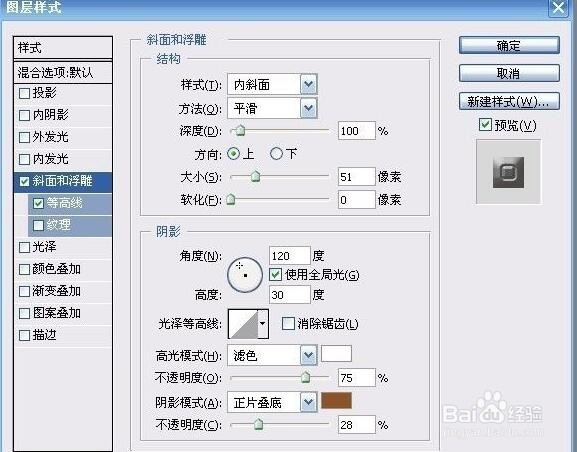Select the 斜面和浮雕 list entry label
This screenshot has width=577, height=452.
(62, 181)
